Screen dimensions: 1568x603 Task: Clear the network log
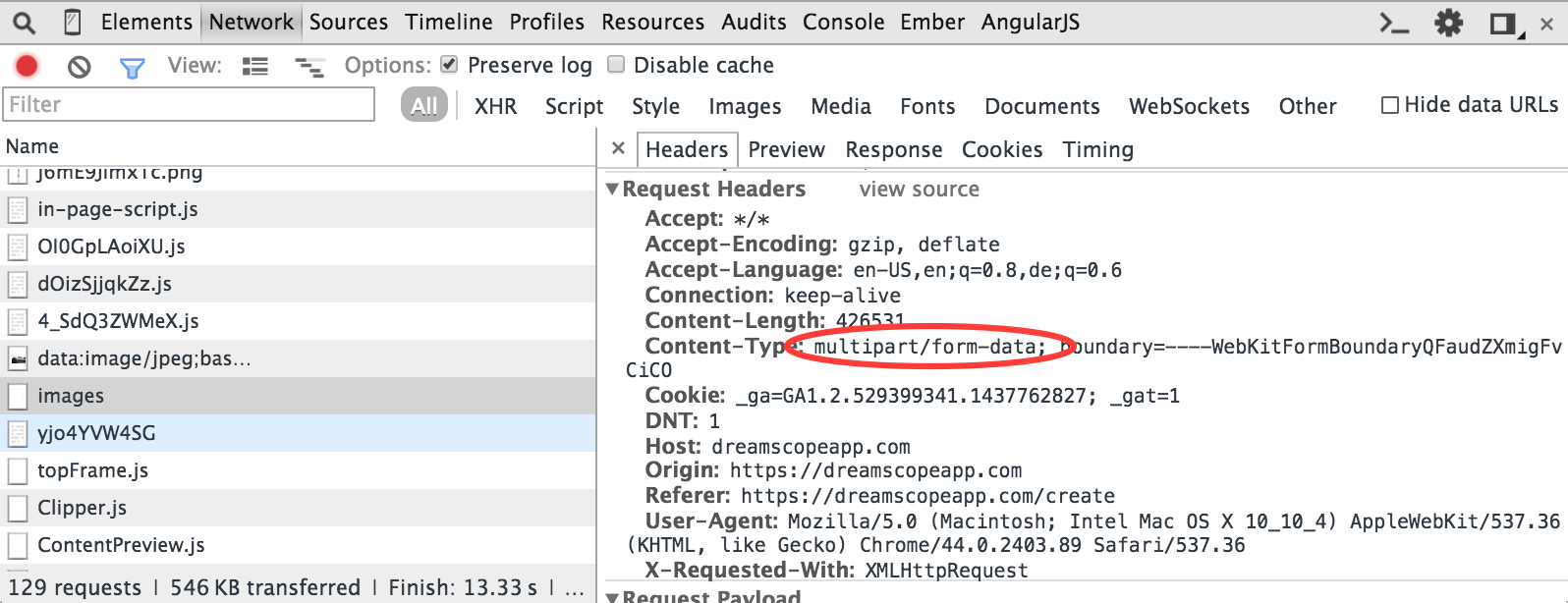[79, 67]
